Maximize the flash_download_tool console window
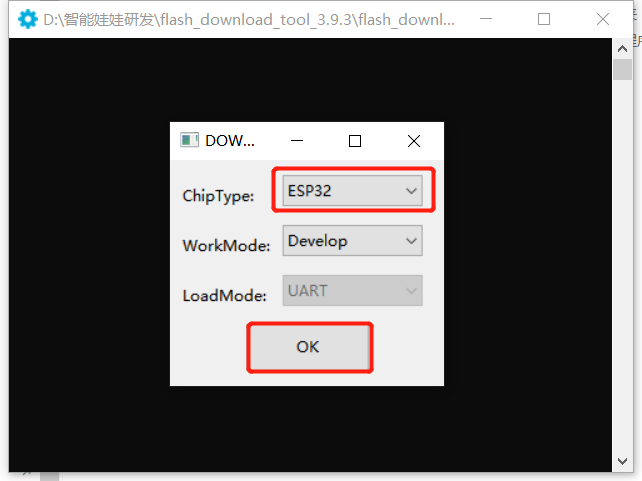This screenshot has width=642, height=481. click(544, 19)
